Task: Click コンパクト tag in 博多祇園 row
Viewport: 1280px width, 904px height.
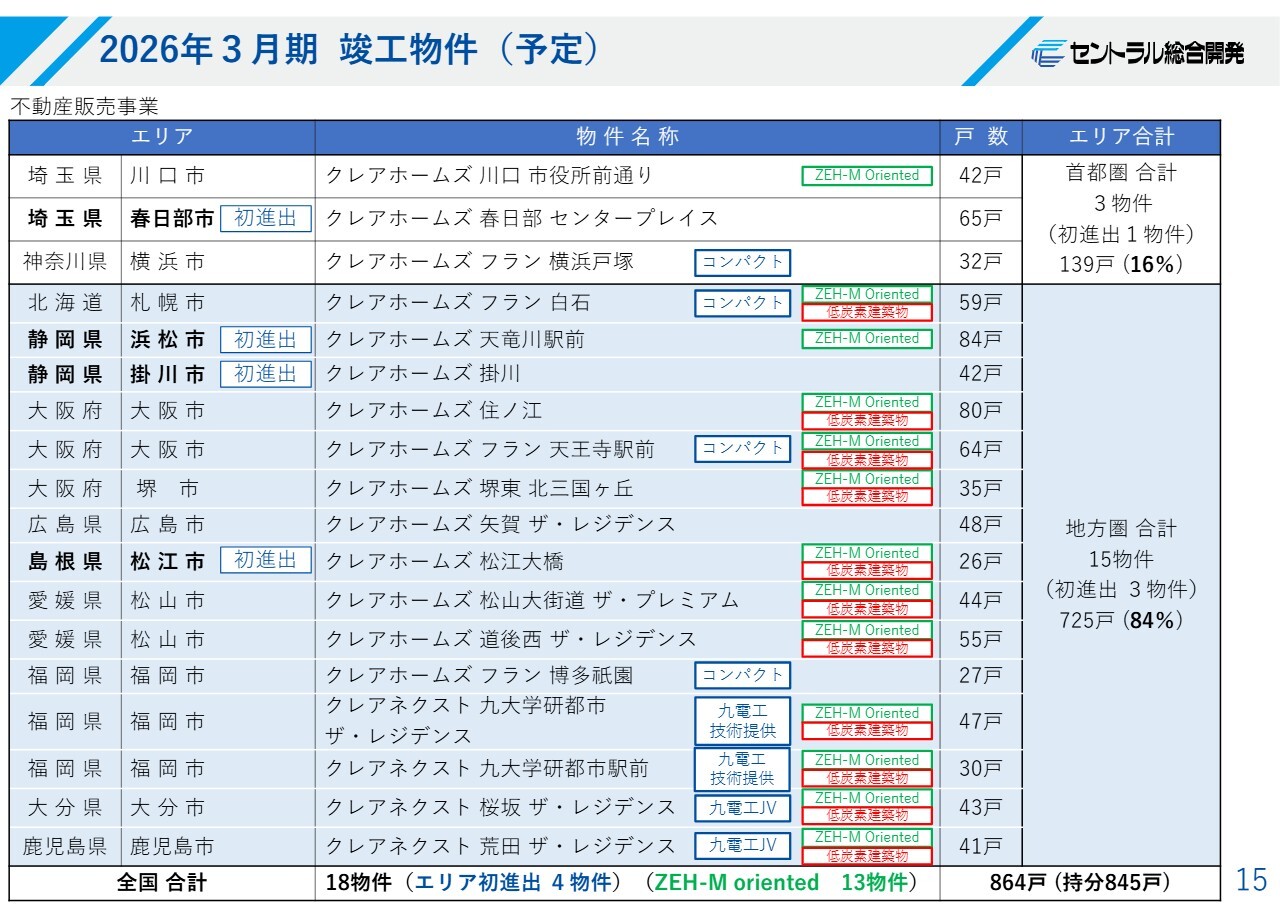Action: pos(742,676)
